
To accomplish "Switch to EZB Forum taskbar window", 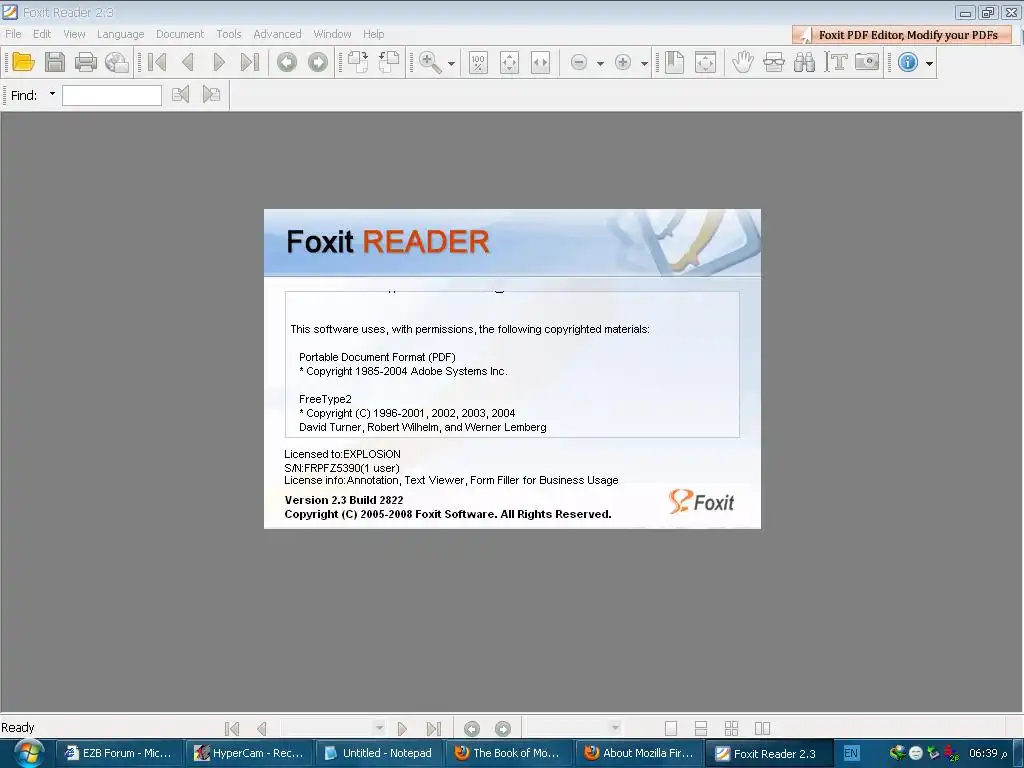I will tap(118, 753).
